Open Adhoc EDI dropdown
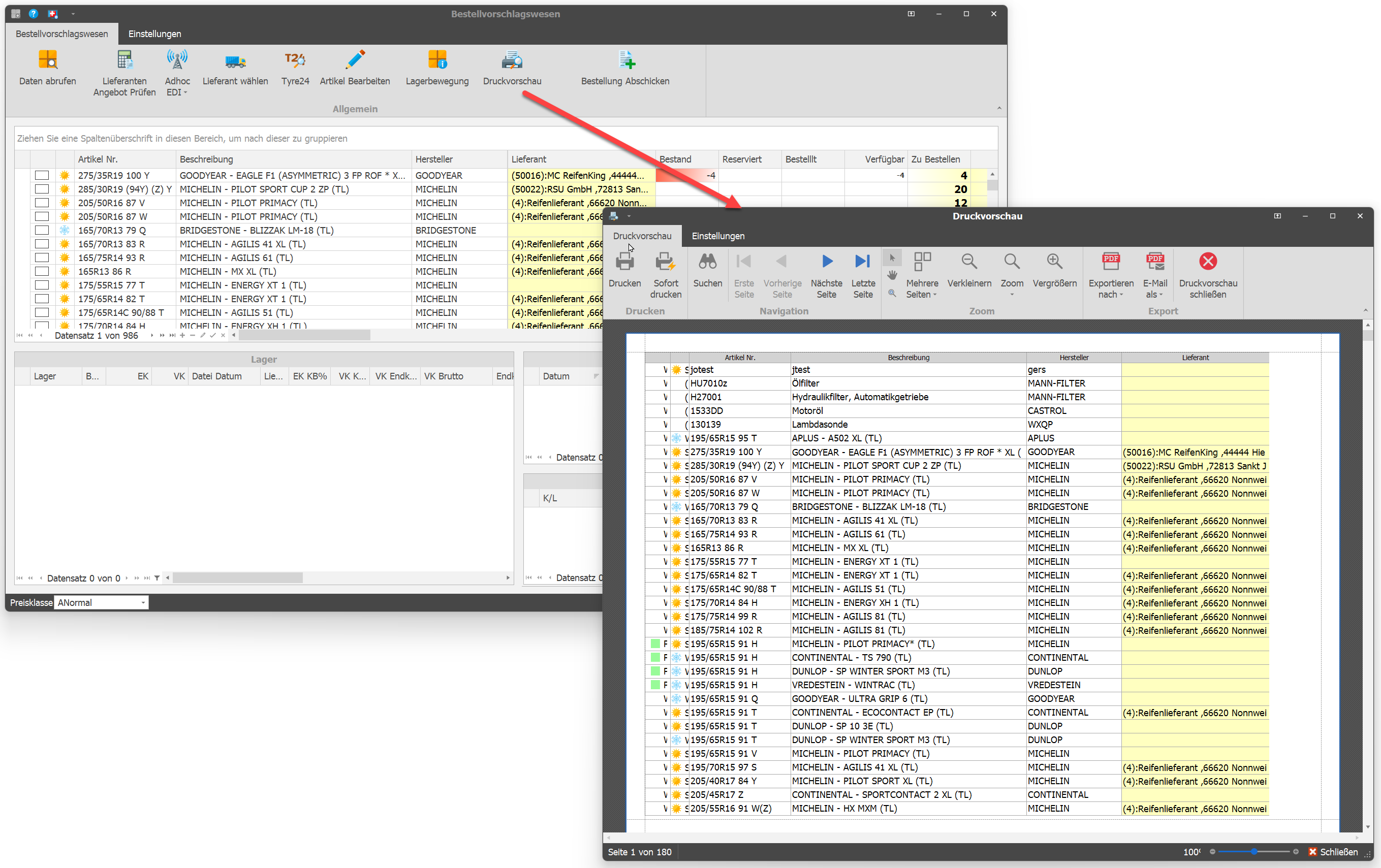 [177, 72]
